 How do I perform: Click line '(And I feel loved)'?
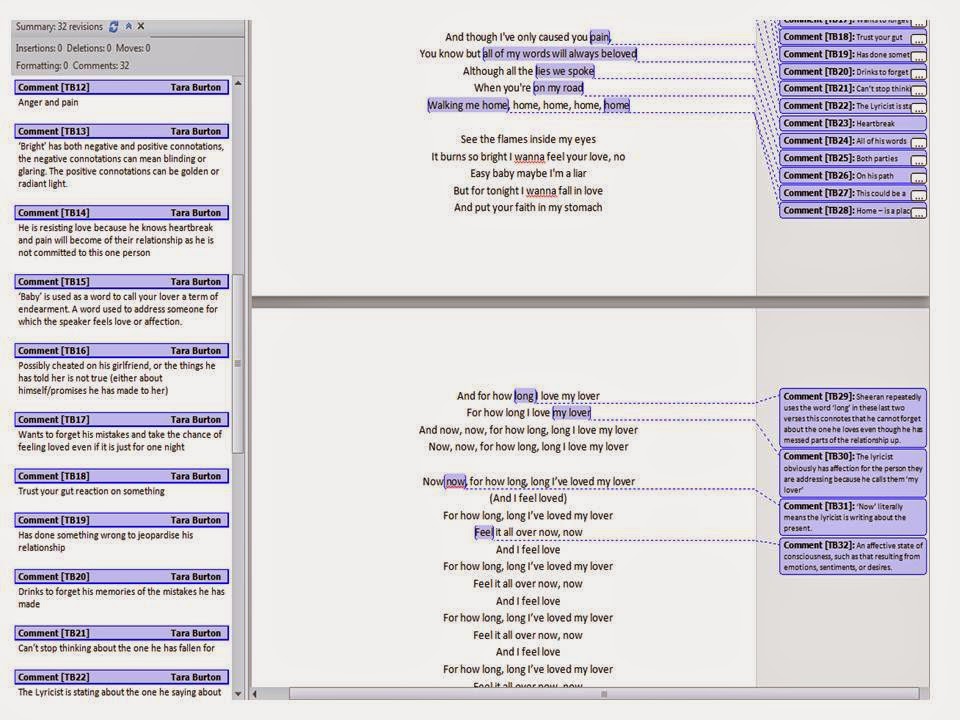[528, 498]
